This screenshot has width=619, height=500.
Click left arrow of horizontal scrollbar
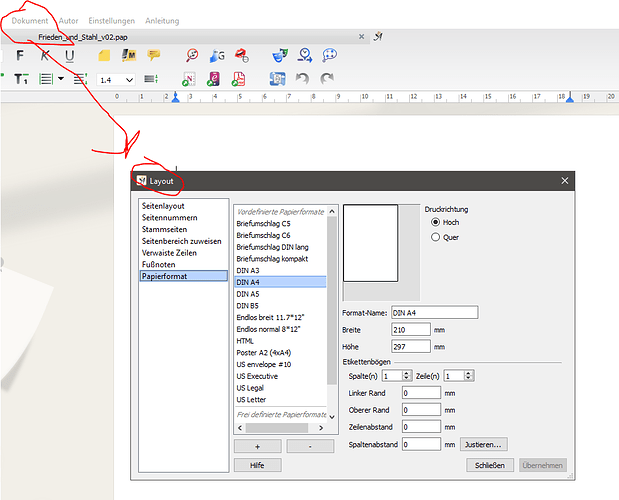(240, 428)
